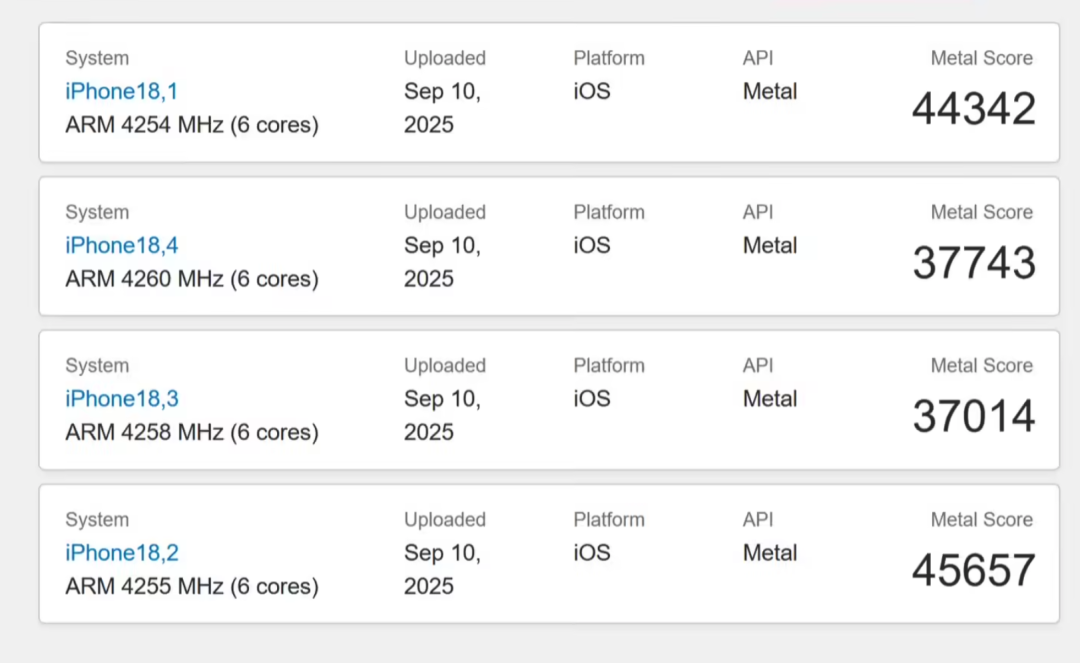Select the ARM 4258 MHz (6 cores) text
This screenshot has height=663, width=1080.
191,432
